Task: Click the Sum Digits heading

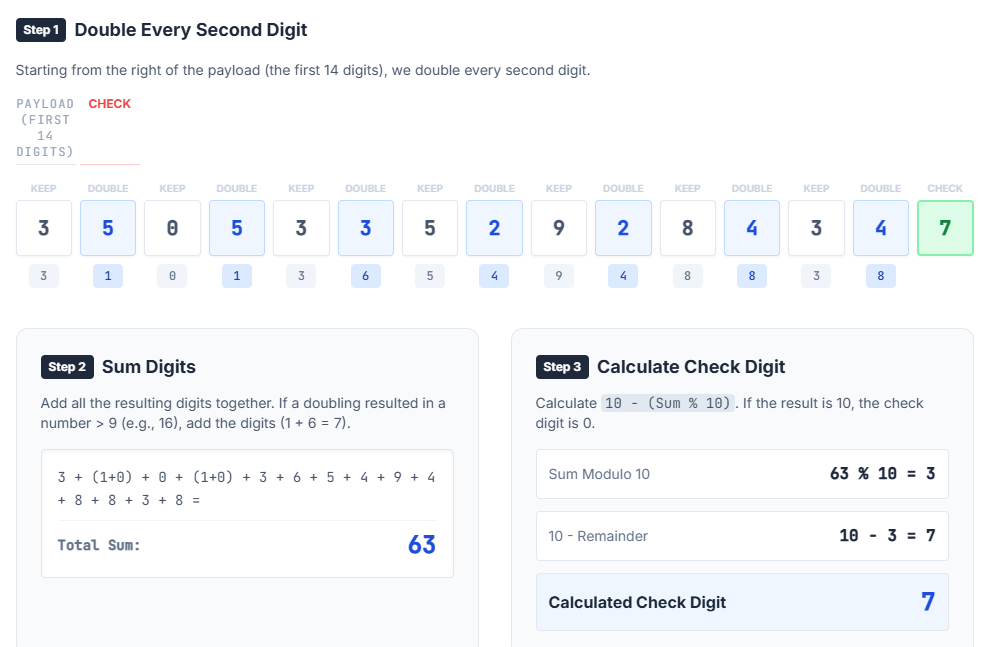Action: [x=149, y=367]
